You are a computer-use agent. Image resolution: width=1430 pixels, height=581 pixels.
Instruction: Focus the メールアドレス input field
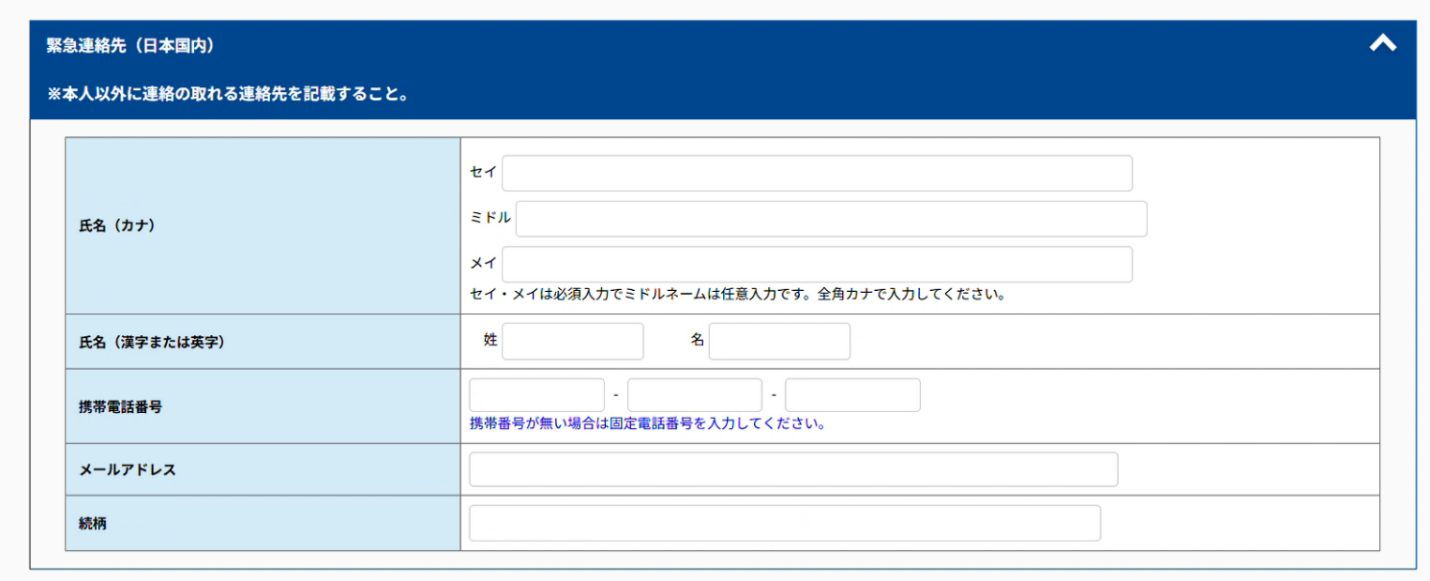pos(793,469)
